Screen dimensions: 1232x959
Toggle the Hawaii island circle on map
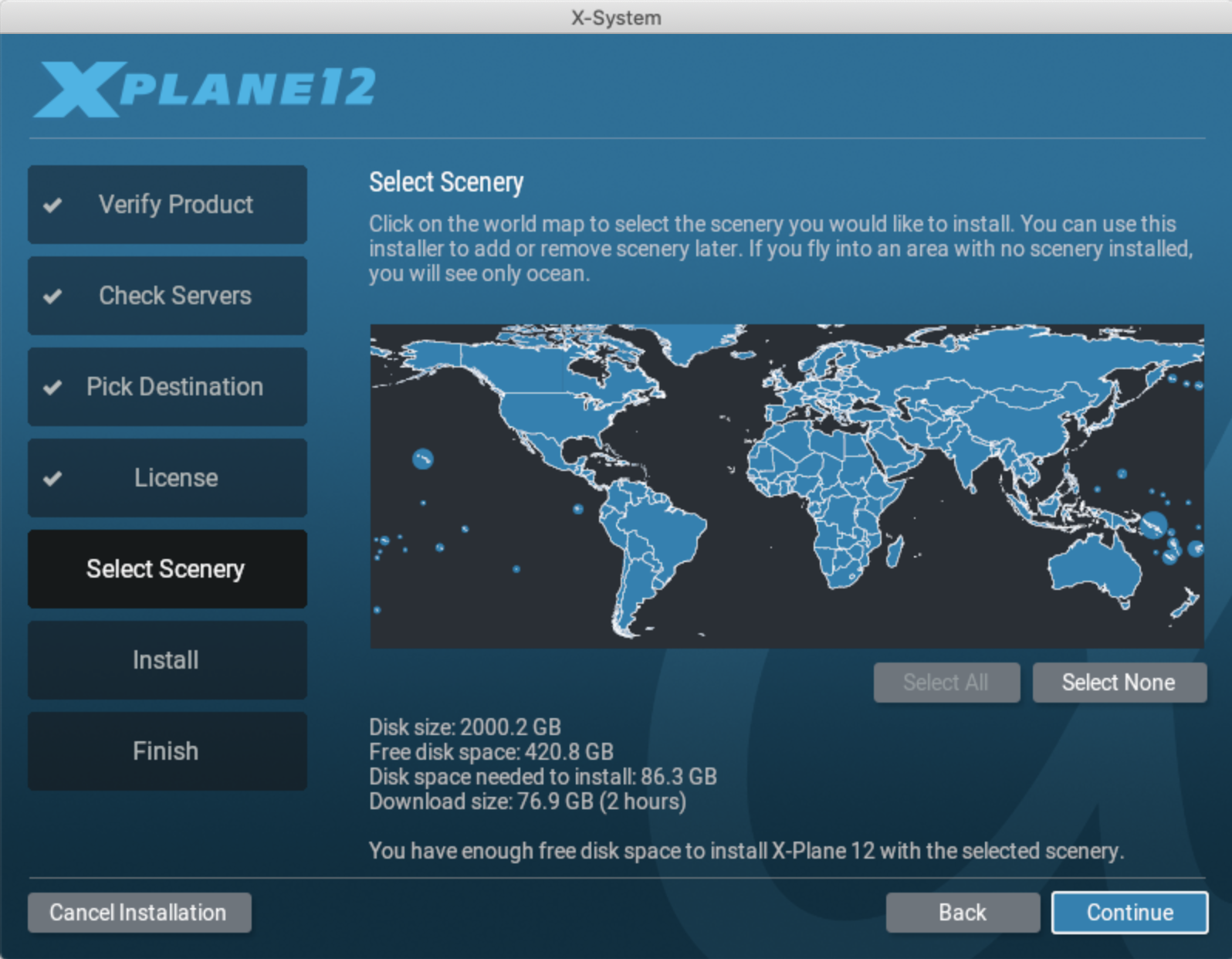[x=422, y=459]
